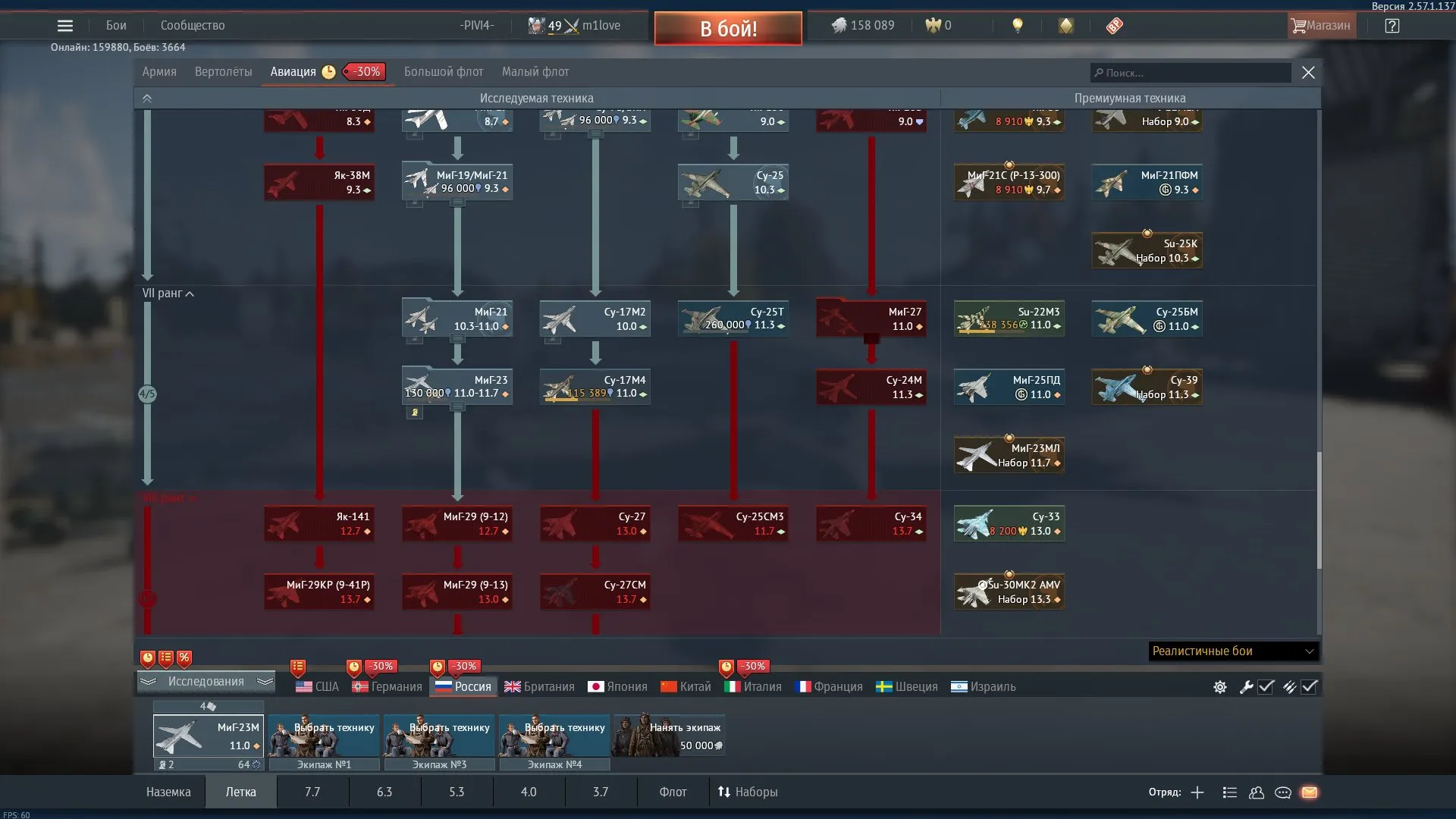Open the chat bubble icon
1456x819 pixels.
click(x=1283, y=792)
